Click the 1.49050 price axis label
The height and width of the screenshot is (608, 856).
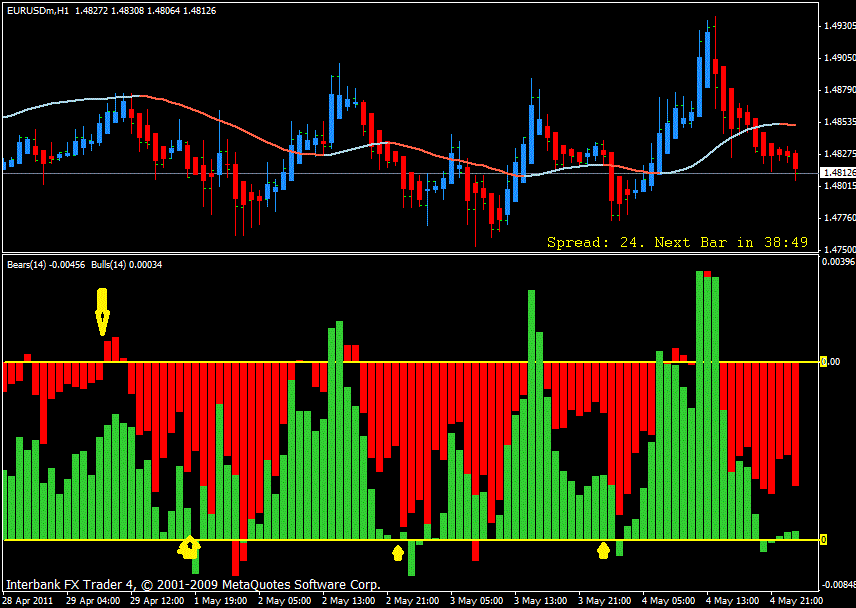coord(840,57)
